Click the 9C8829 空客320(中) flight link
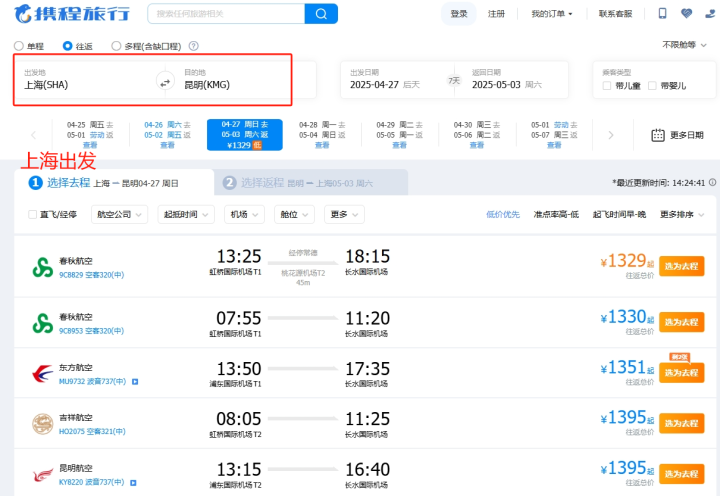Image resolution: width=720 pixels, height=496 pixels. tap(91, 275)
